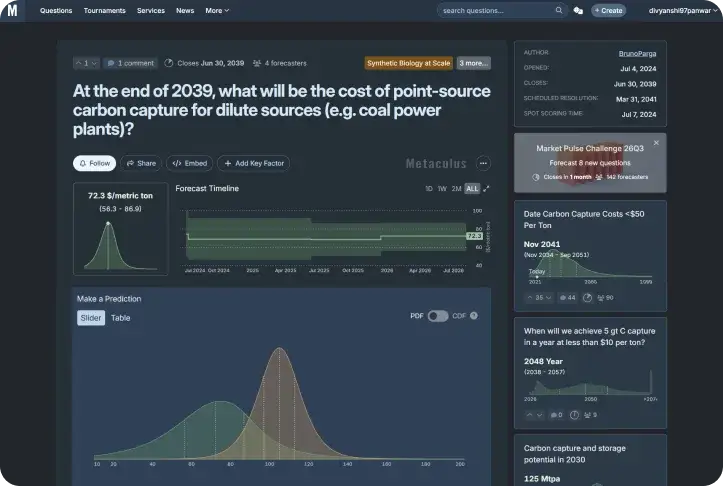Close the Market Pulse Challenge card

click(x=656, y=143)
